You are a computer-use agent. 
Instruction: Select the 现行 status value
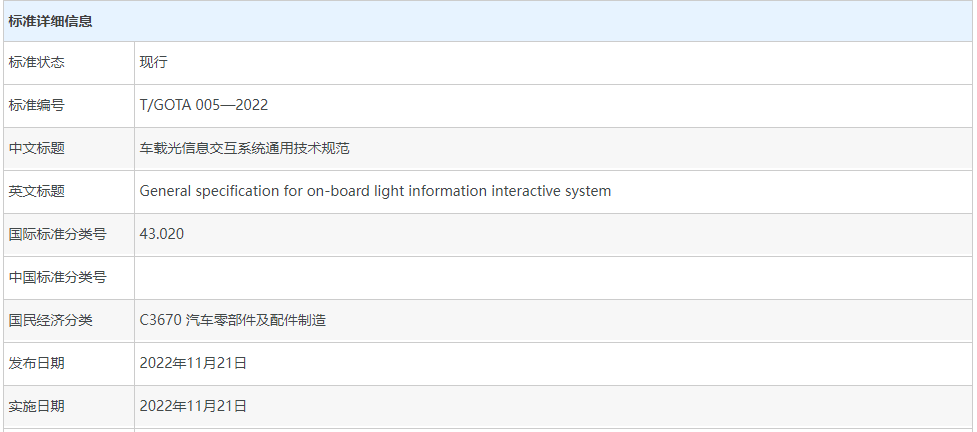[x=154, y=62]
